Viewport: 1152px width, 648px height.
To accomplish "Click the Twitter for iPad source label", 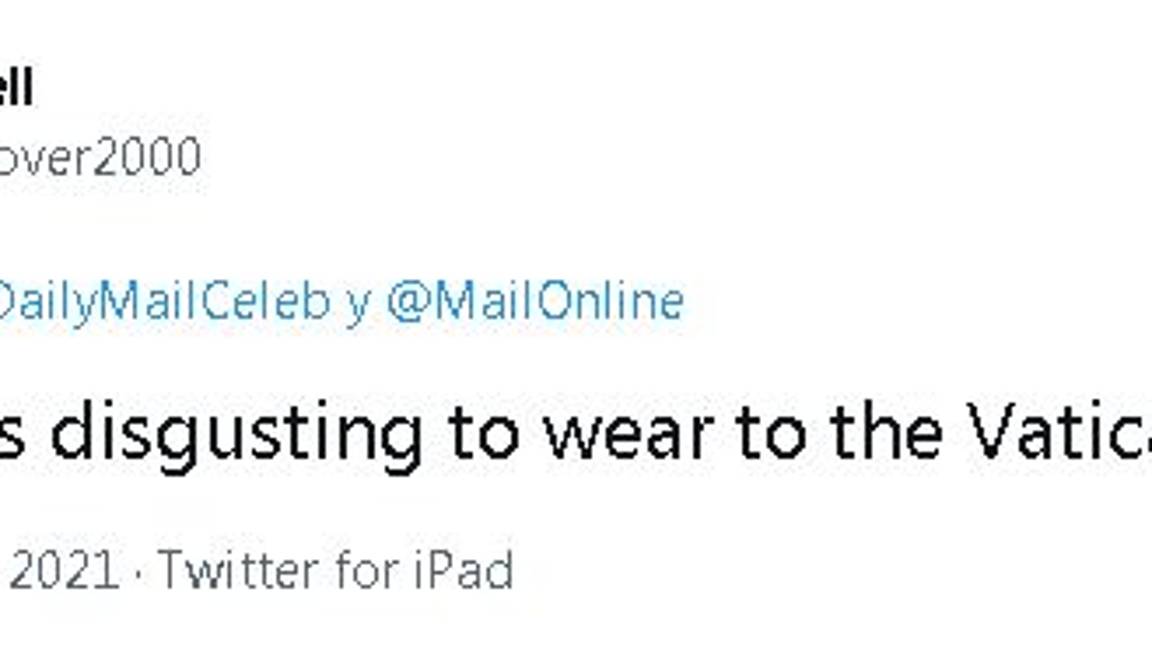I will 335,571.
